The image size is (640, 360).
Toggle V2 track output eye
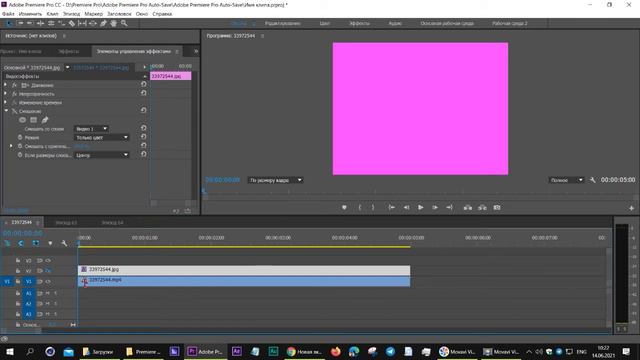click(x=48, y=271)
